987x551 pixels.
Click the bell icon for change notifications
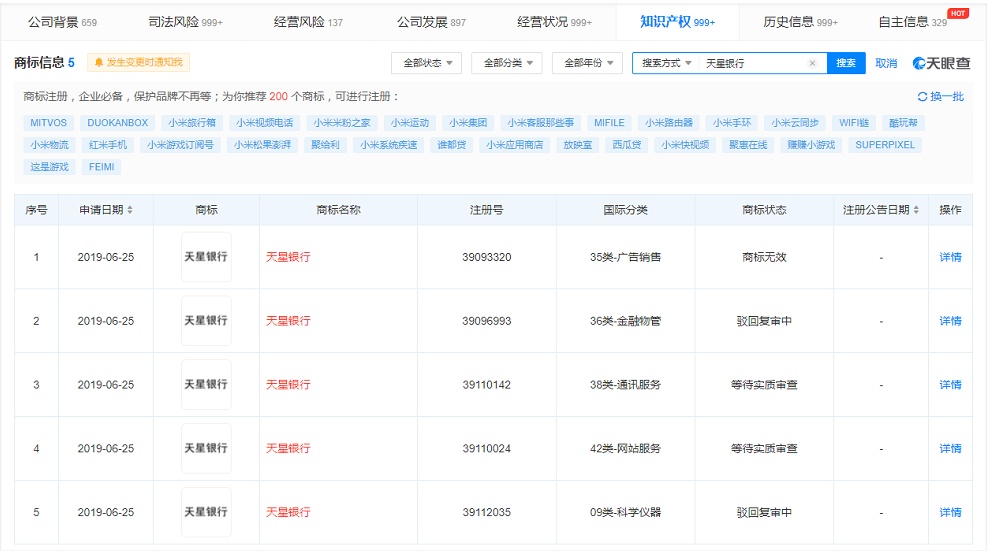99,63
